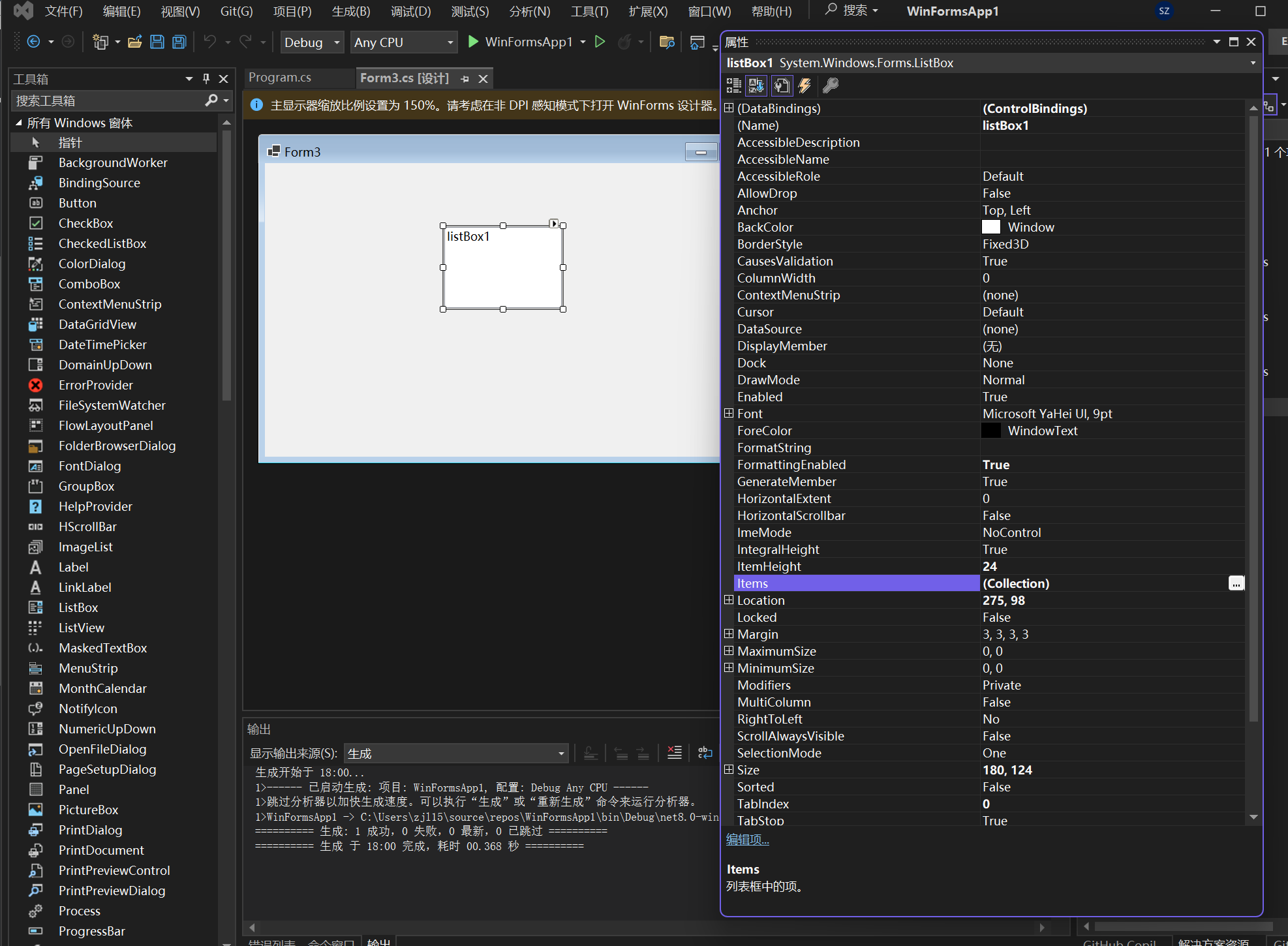Select the DataGridView toolbox item
Viewport: 1288px width, 946px height.
point(114,324)
